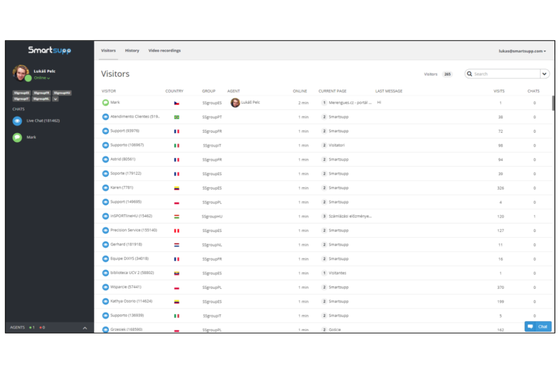The image size is (560, 373).
Task: Sort by the Online column header
Action: 300,91
